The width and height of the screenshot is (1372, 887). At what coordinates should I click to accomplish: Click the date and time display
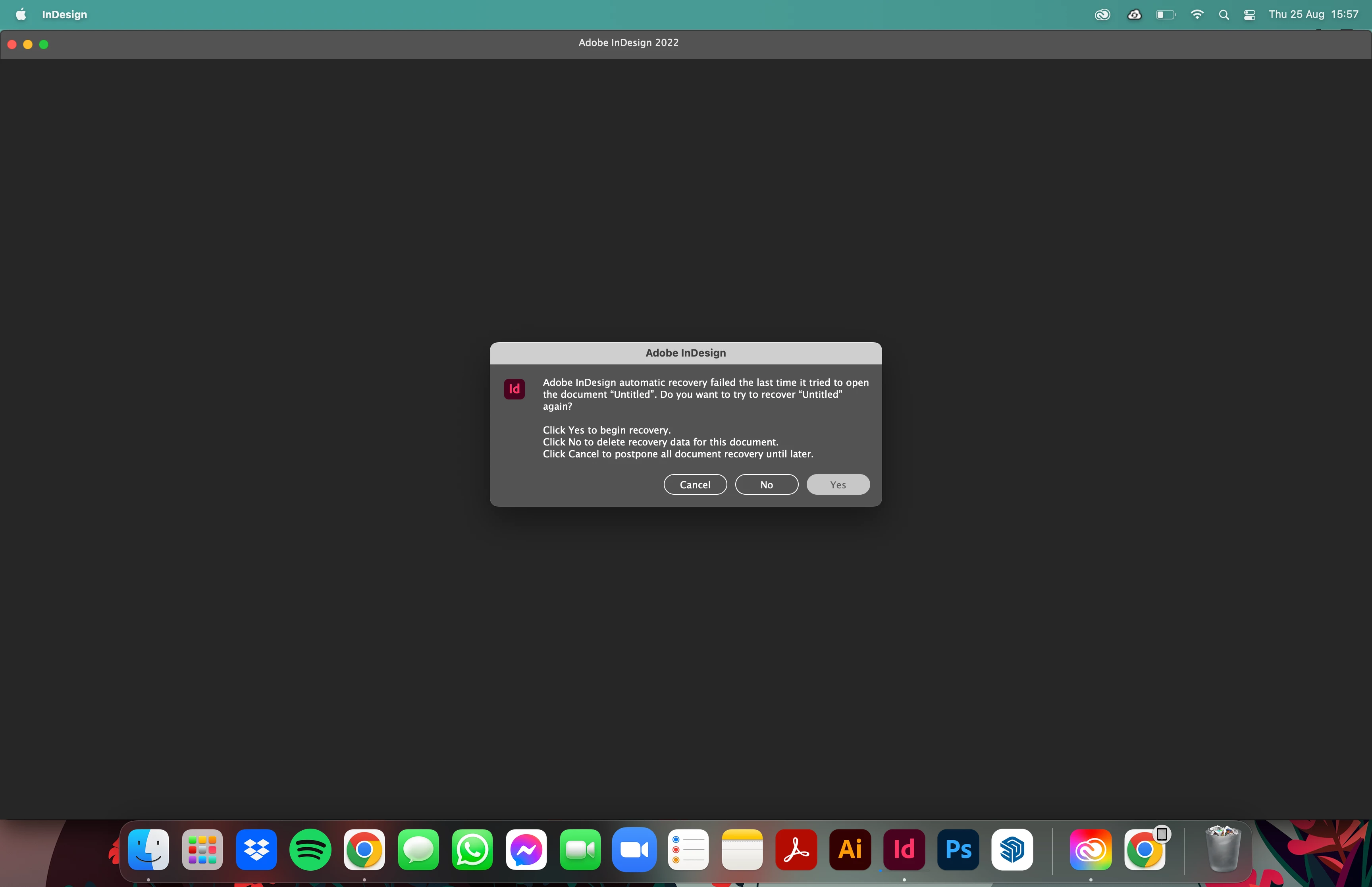click(1313, 14)
